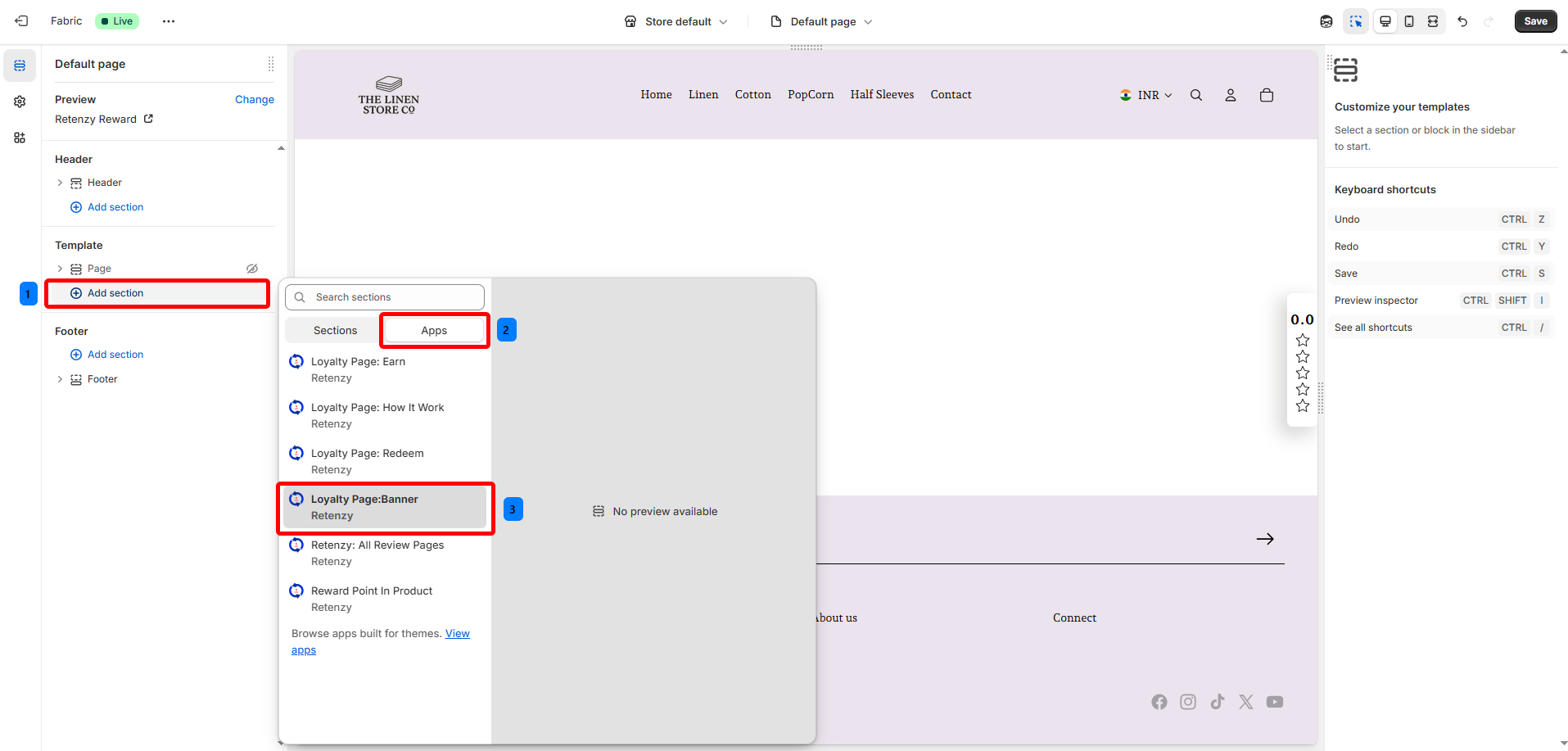Switch to the Sections tab

point(335,331)
